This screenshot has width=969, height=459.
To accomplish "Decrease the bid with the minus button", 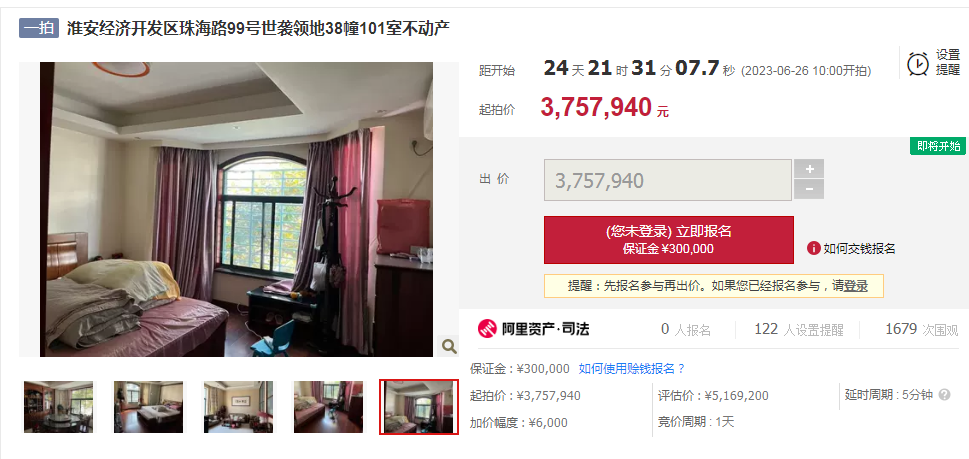I will (x=809, y=189).
